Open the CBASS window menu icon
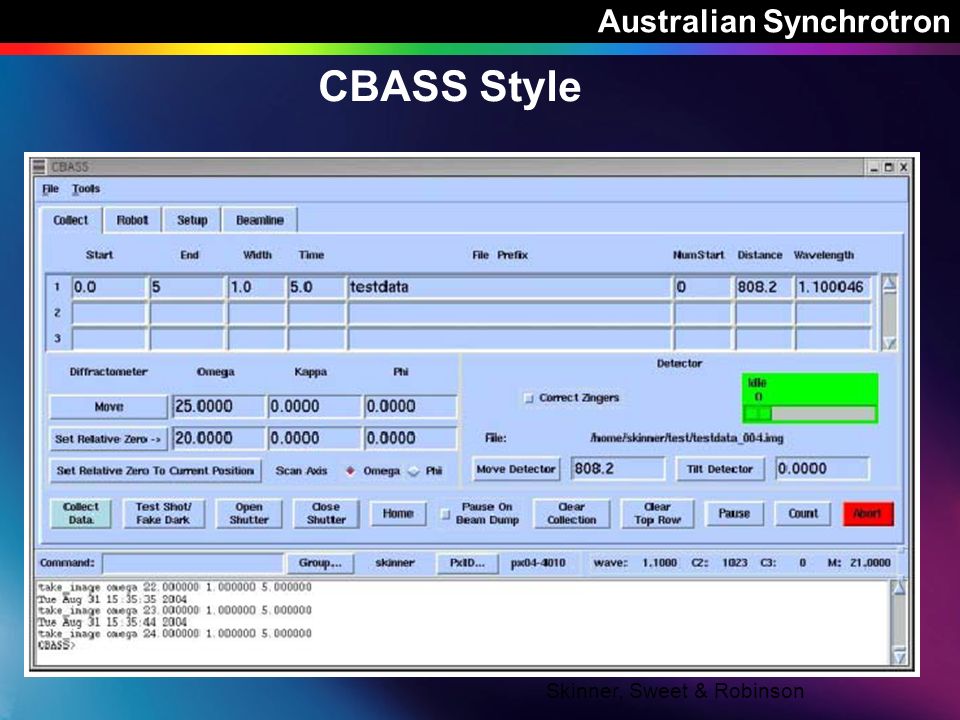The image size is (960, 720). (x=39, y=167)
